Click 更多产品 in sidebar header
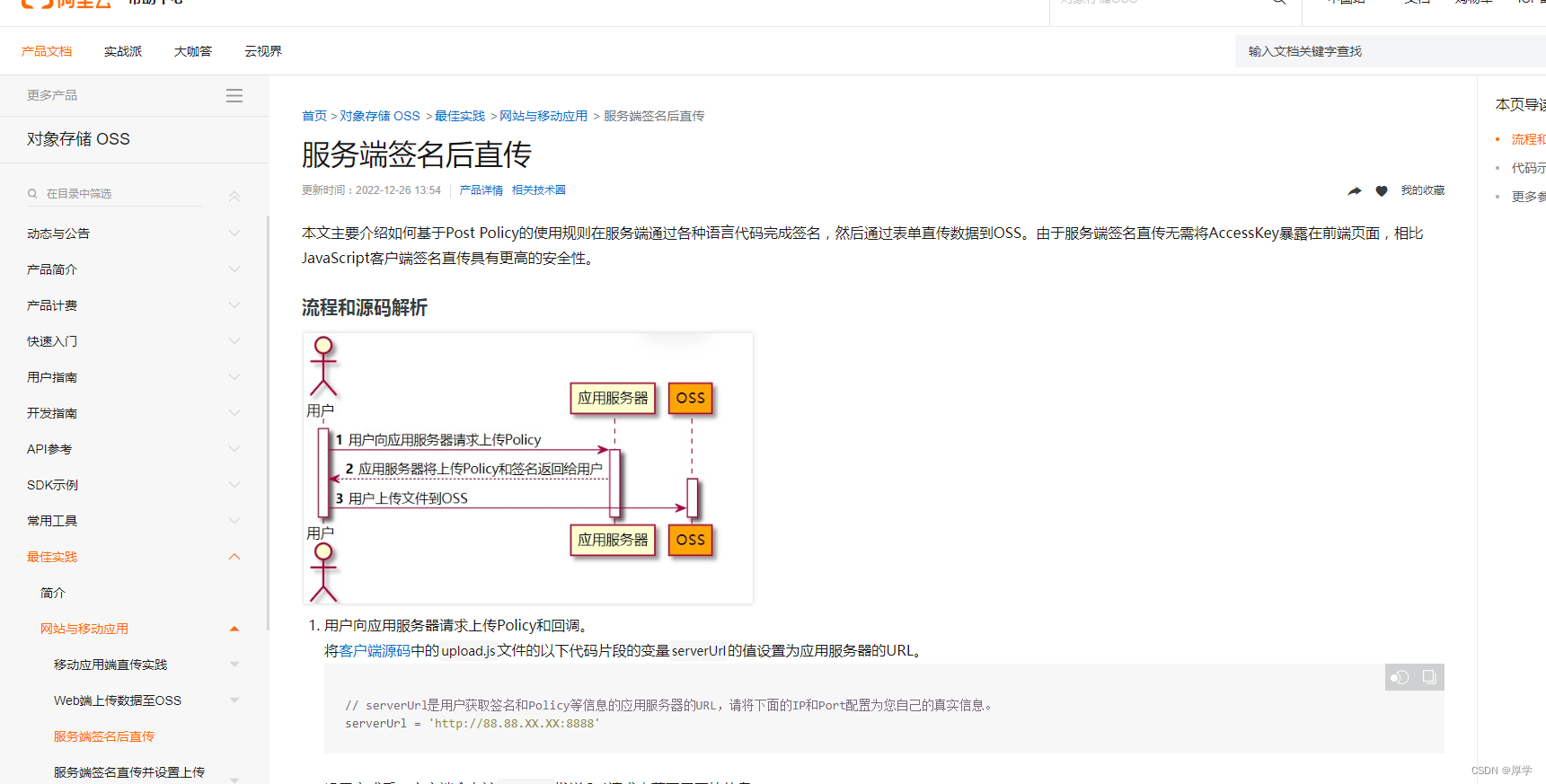1546x784 pixels. pos(52,95)
